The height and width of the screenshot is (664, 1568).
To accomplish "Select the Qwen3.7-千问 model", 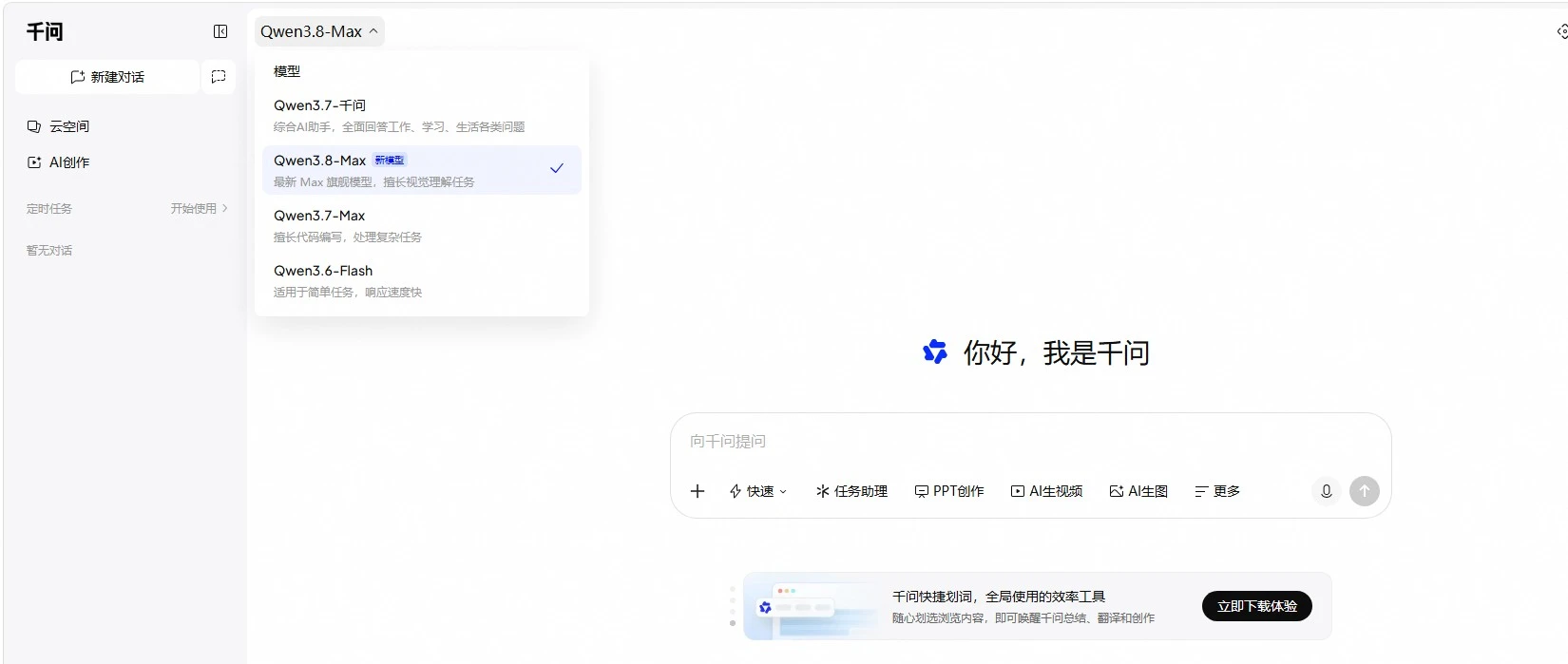I will coord(421,115).
